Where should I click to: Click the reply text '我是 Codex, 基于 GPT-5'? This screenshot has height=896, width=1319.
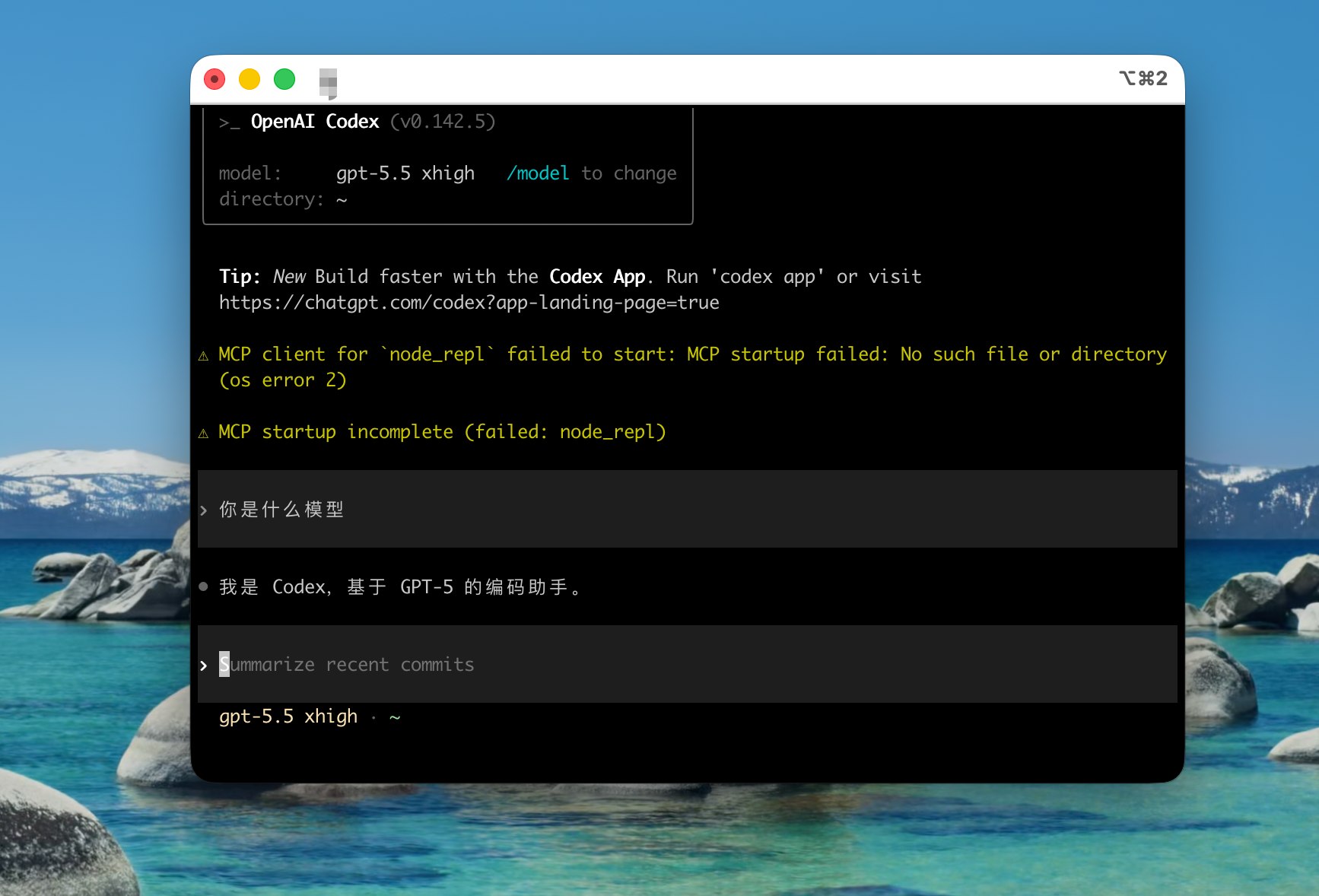point(336,587)
